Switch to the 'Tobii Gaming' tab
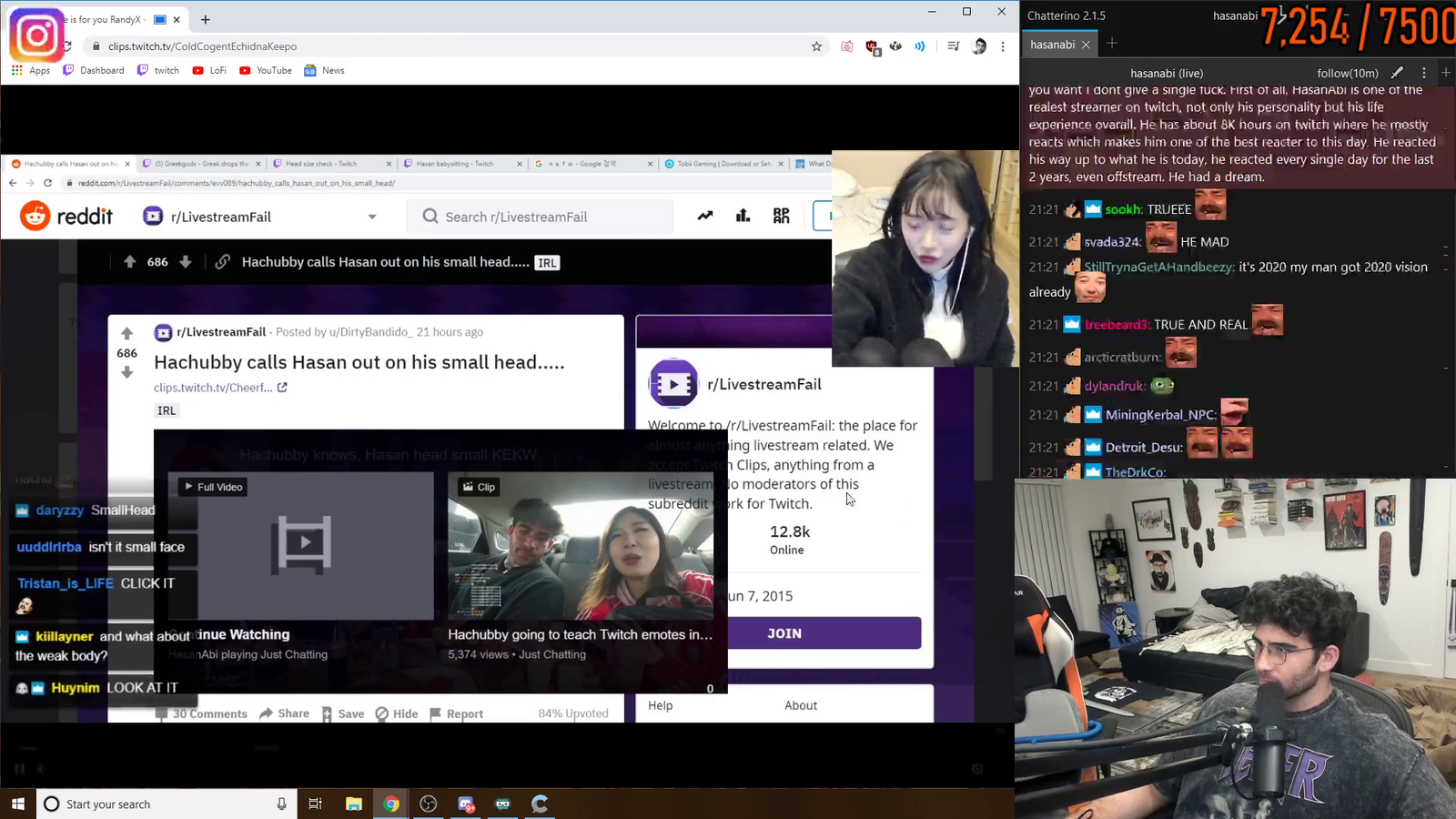 pos(723,164)
